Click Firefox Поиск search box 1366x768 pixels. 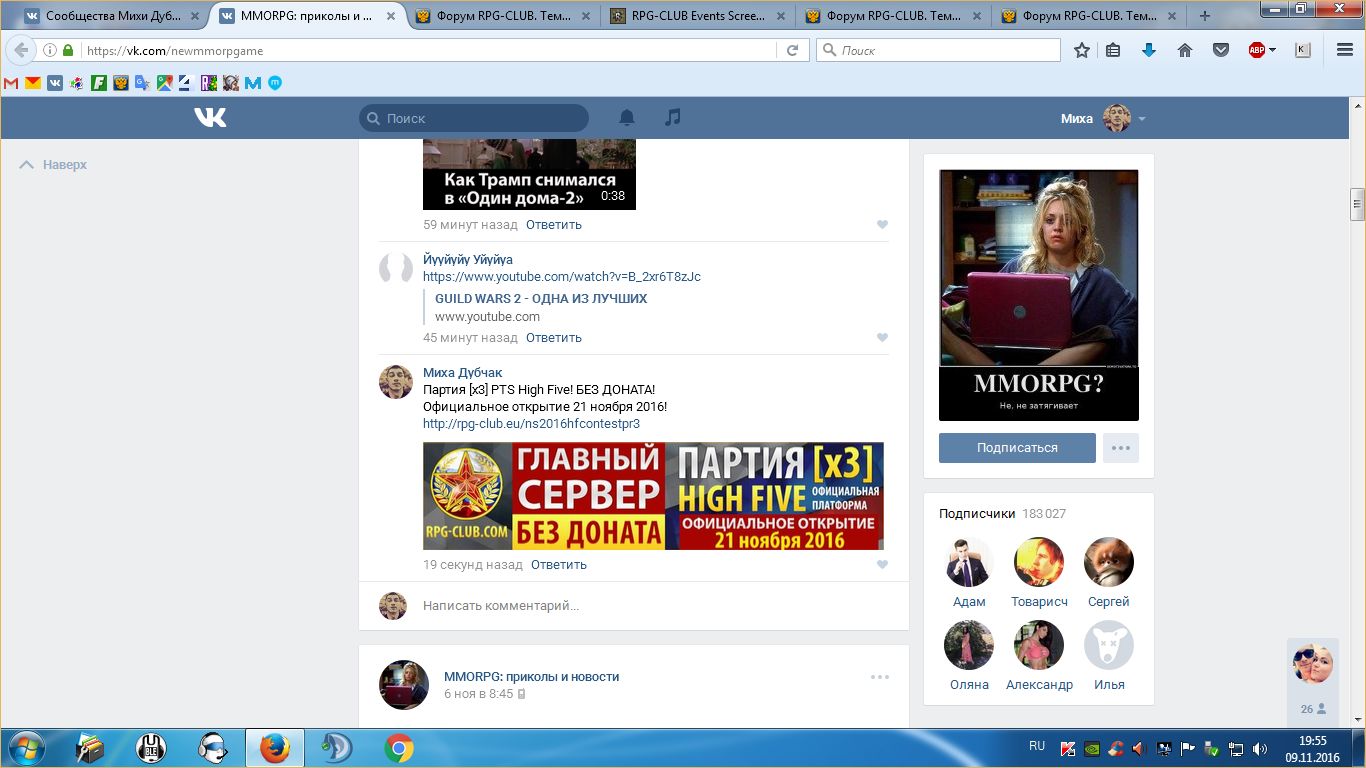pos(938,50)
